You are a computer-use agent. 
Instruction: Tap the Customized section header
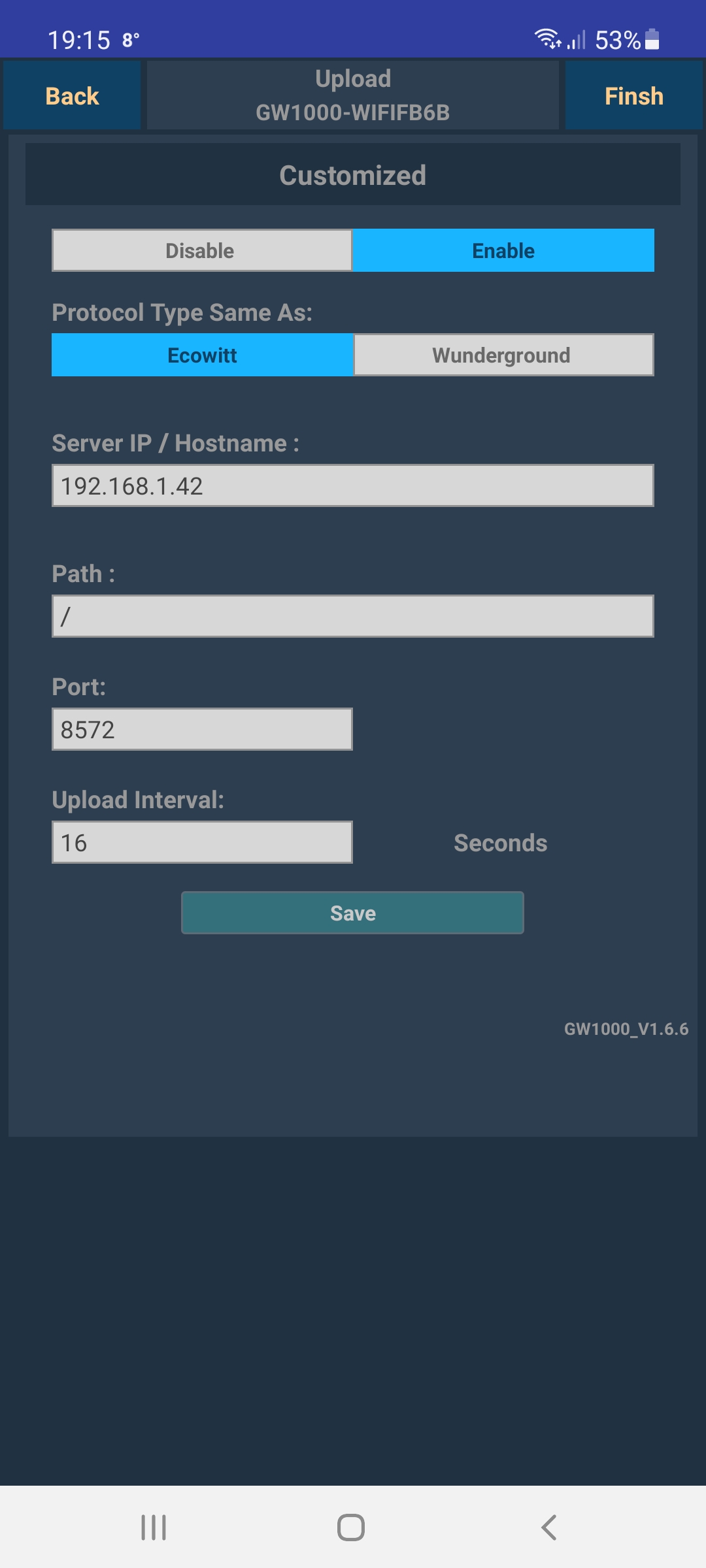point(352,175)
